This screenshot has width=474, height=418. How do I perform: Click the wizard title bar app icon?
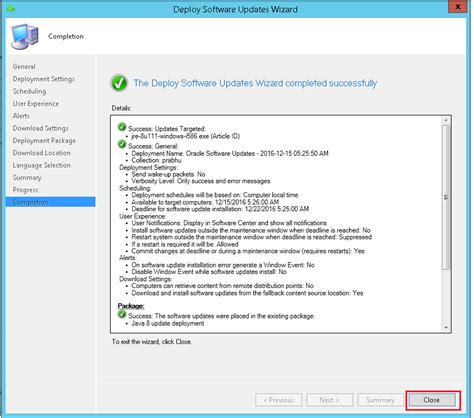point(11,8)
